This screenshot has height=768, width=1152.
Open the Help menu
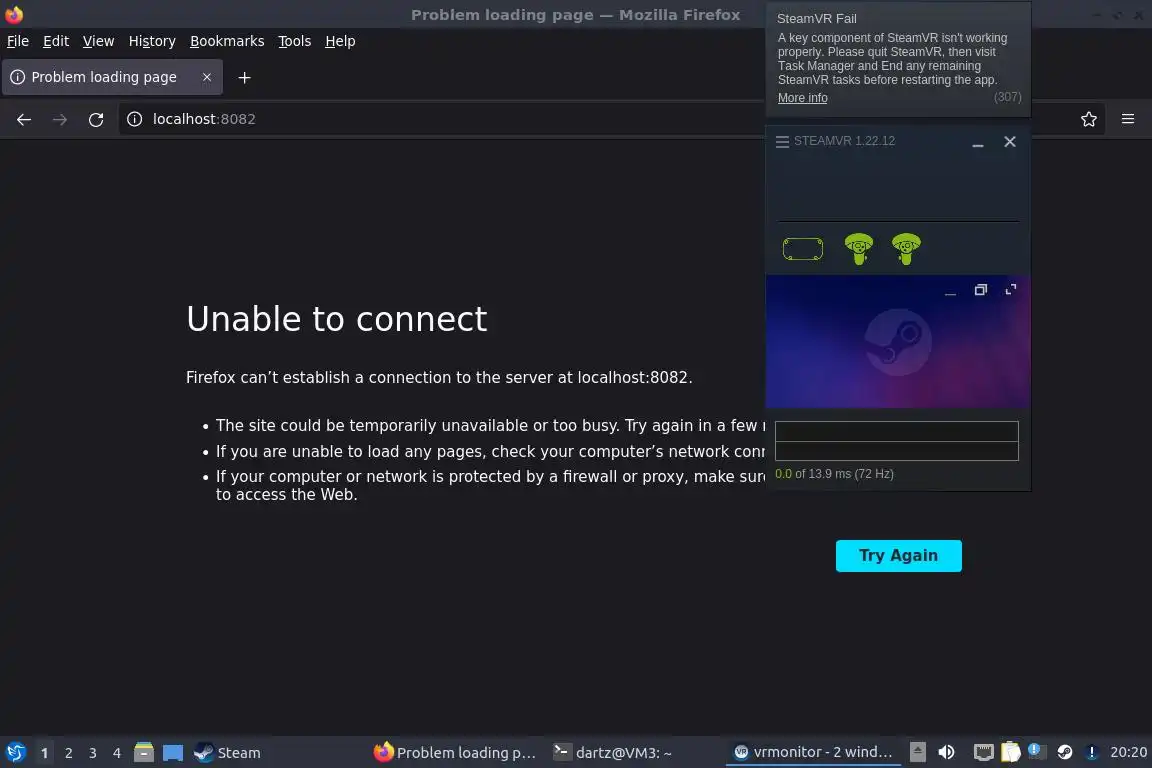coord(340,41)
